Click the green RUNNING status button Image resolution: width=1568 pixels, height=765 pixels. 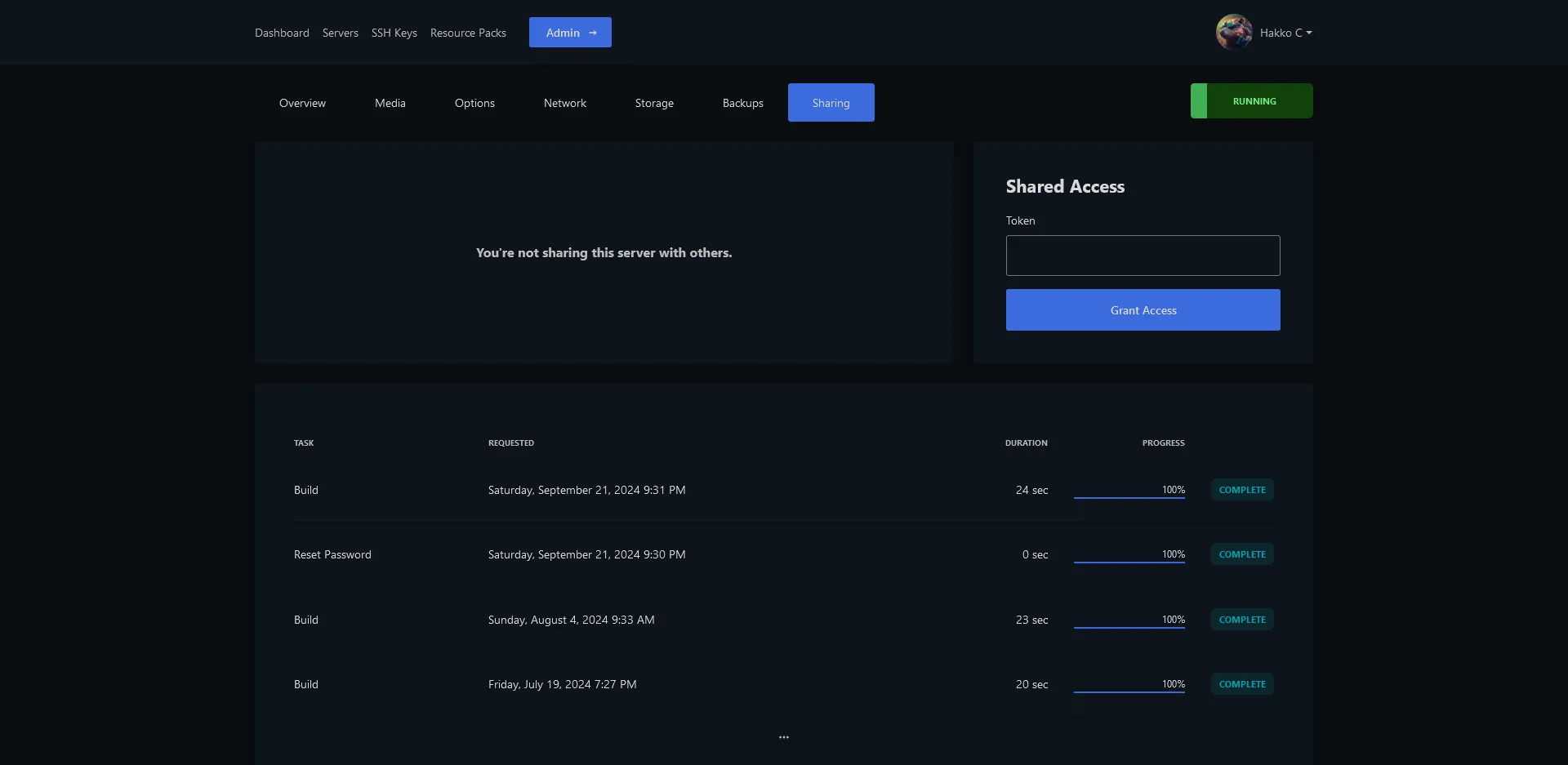click(x=1251, y=101)
